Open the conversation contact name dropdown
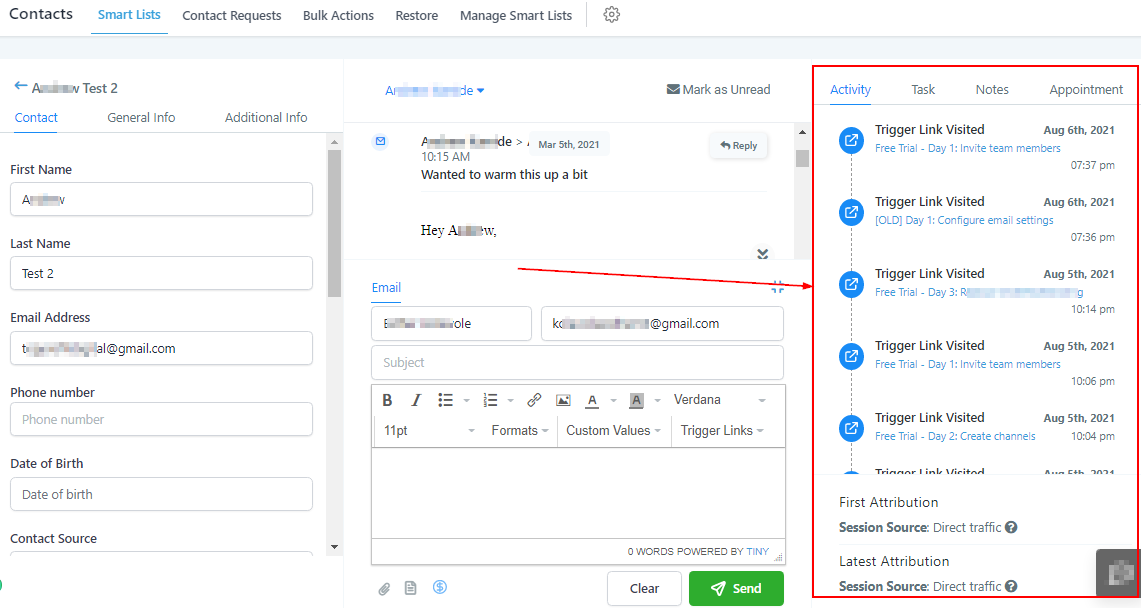 click(434, 90)
